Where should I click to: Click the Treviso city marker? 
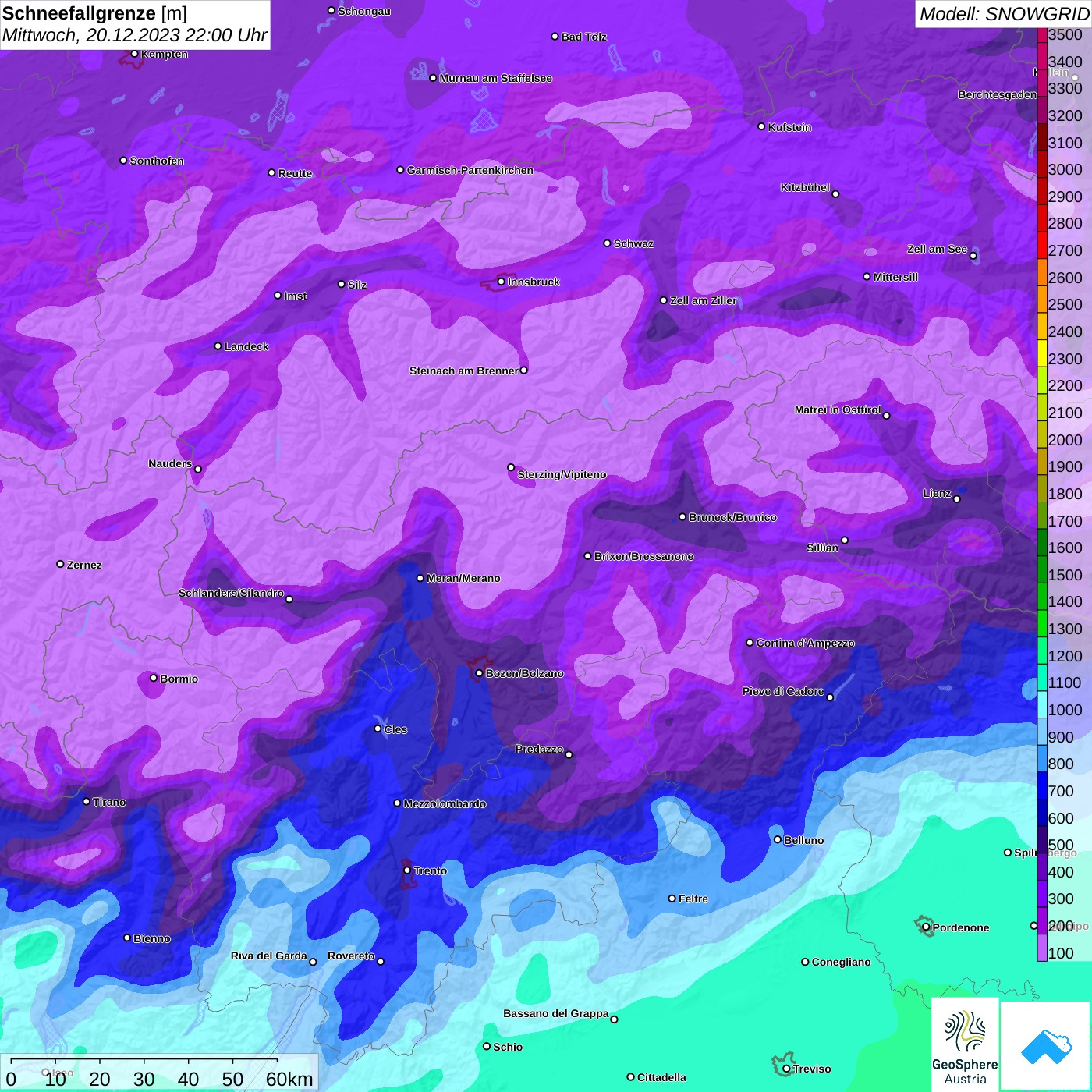point(786,1069)
